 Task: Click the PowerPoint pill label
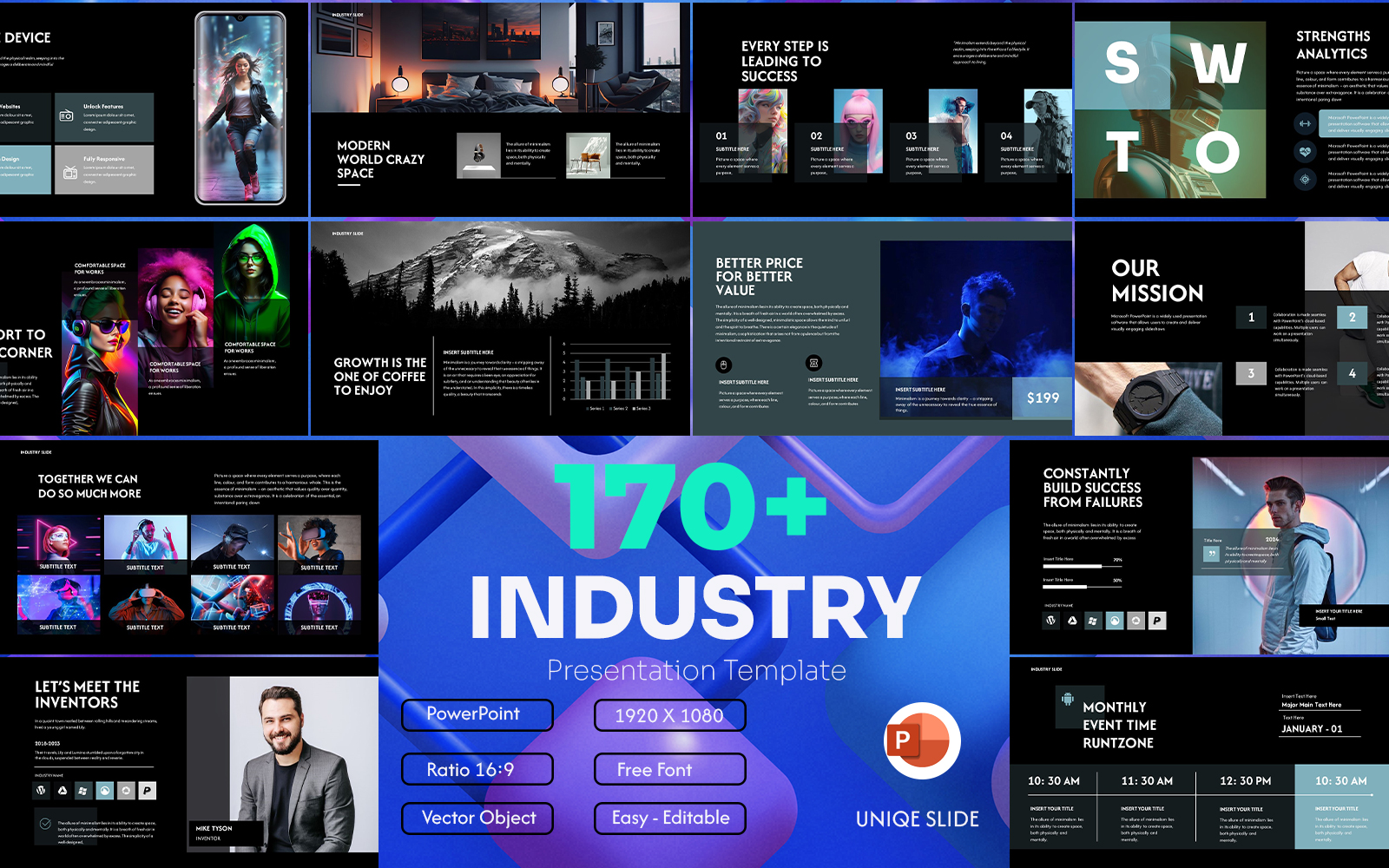click(x=477, y=715)
